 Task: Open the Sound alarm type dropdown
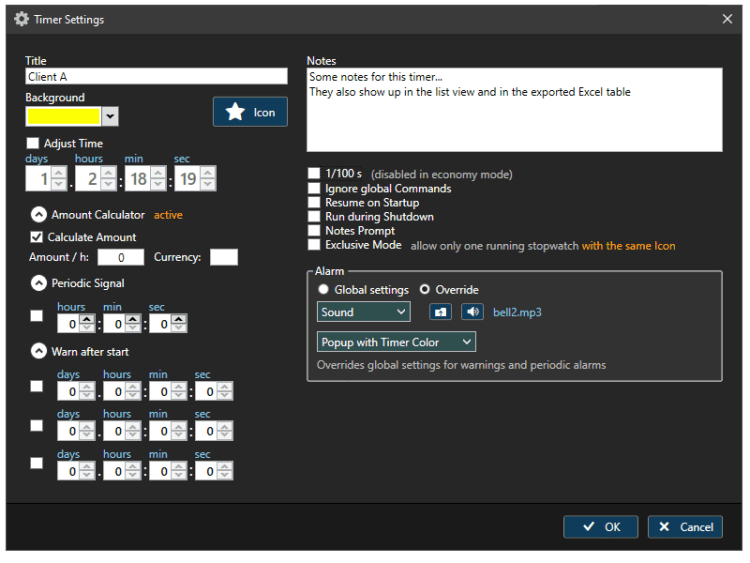pos(364,312)
